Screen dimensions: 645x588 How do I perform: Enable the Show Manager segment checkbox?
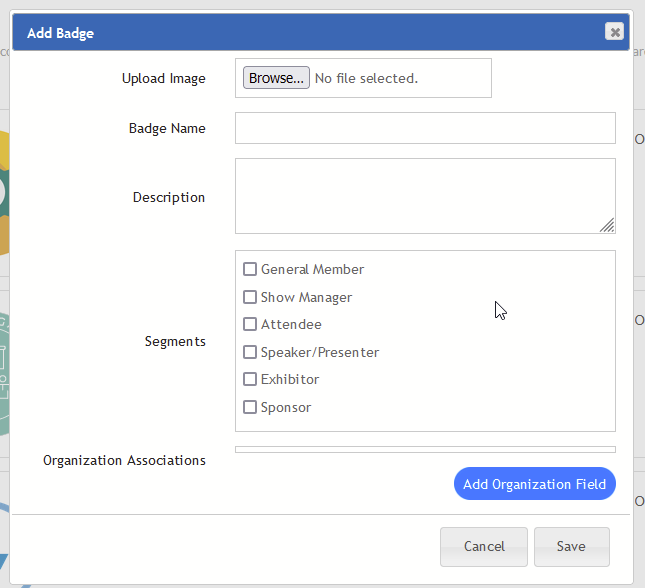coord(250,297)
